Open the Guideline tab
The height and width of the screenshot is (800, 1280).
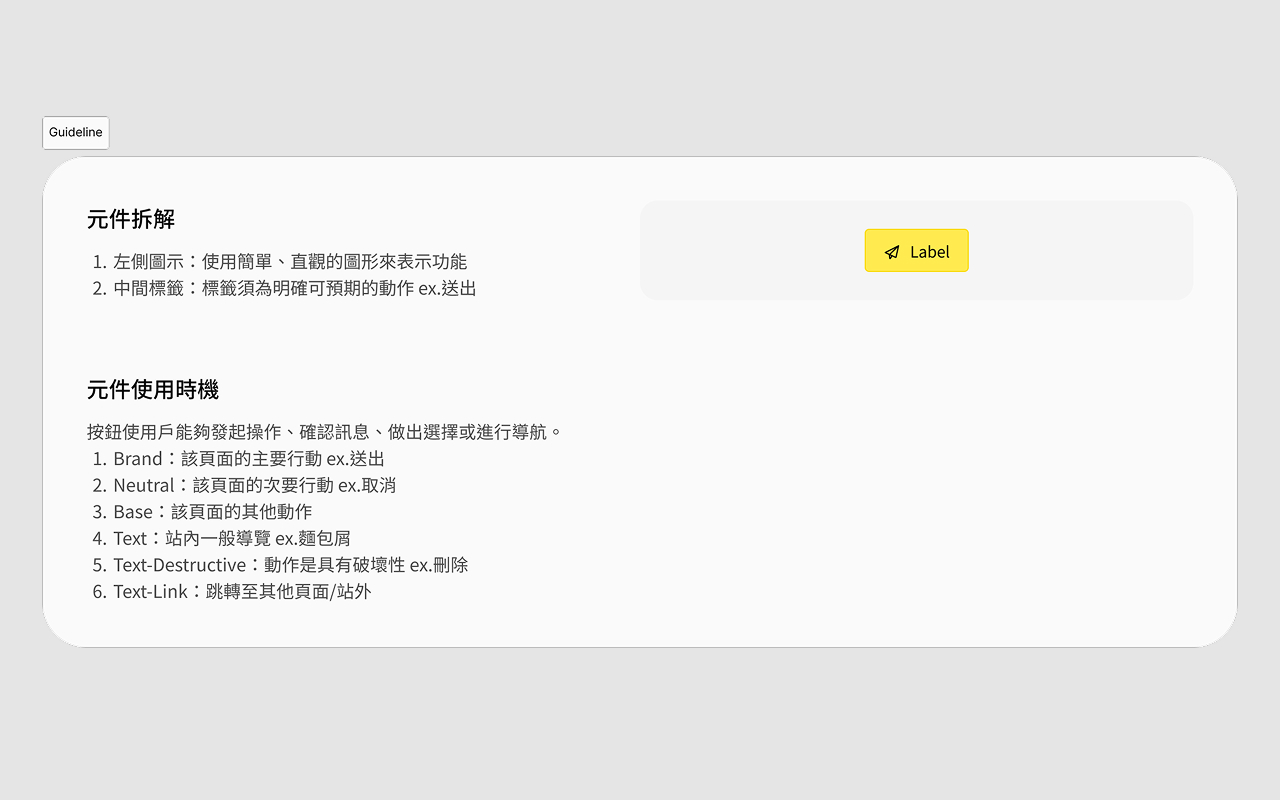coord(76,133)
